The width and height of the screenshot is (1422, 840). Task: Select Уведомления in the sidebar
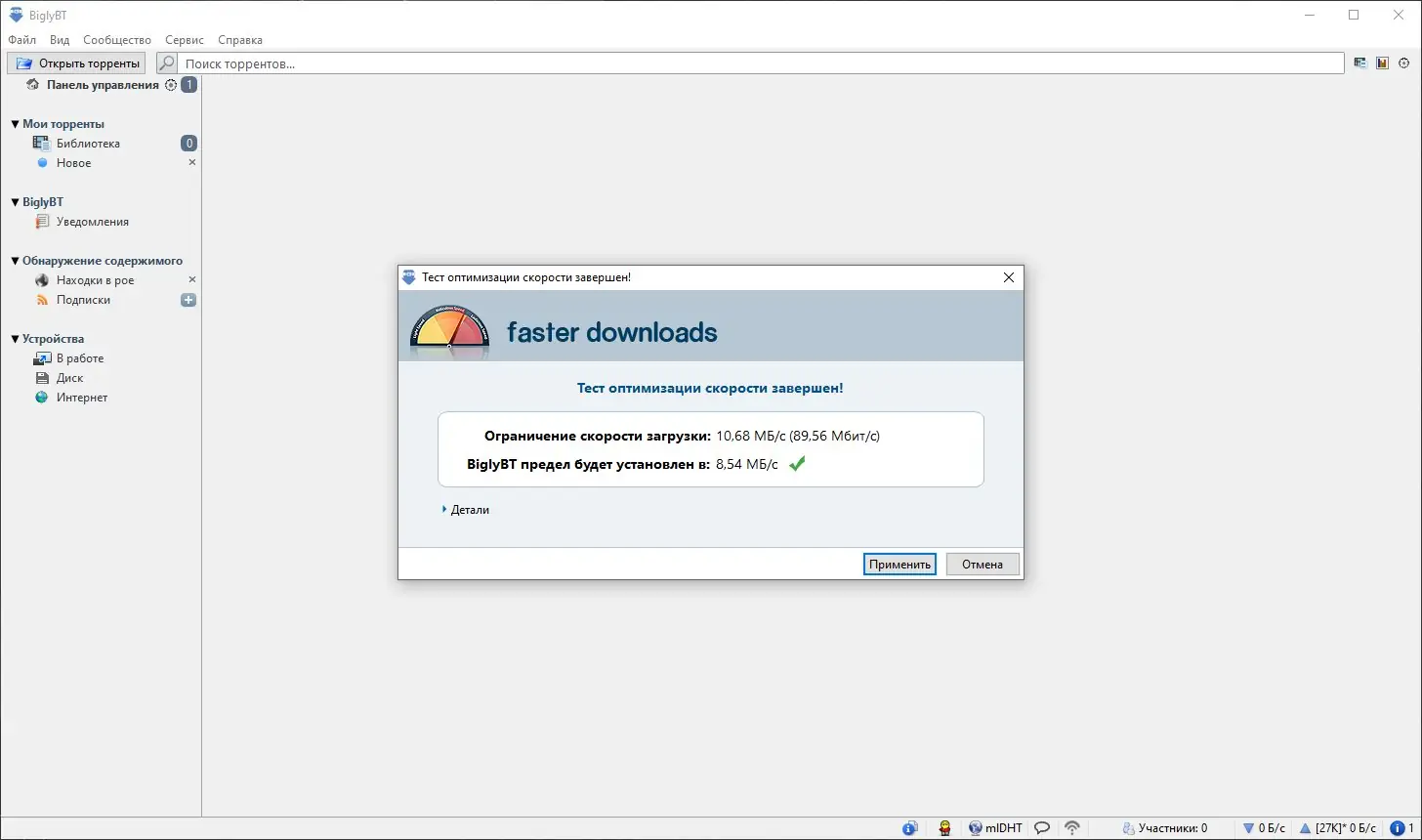[x=93, y=222]
